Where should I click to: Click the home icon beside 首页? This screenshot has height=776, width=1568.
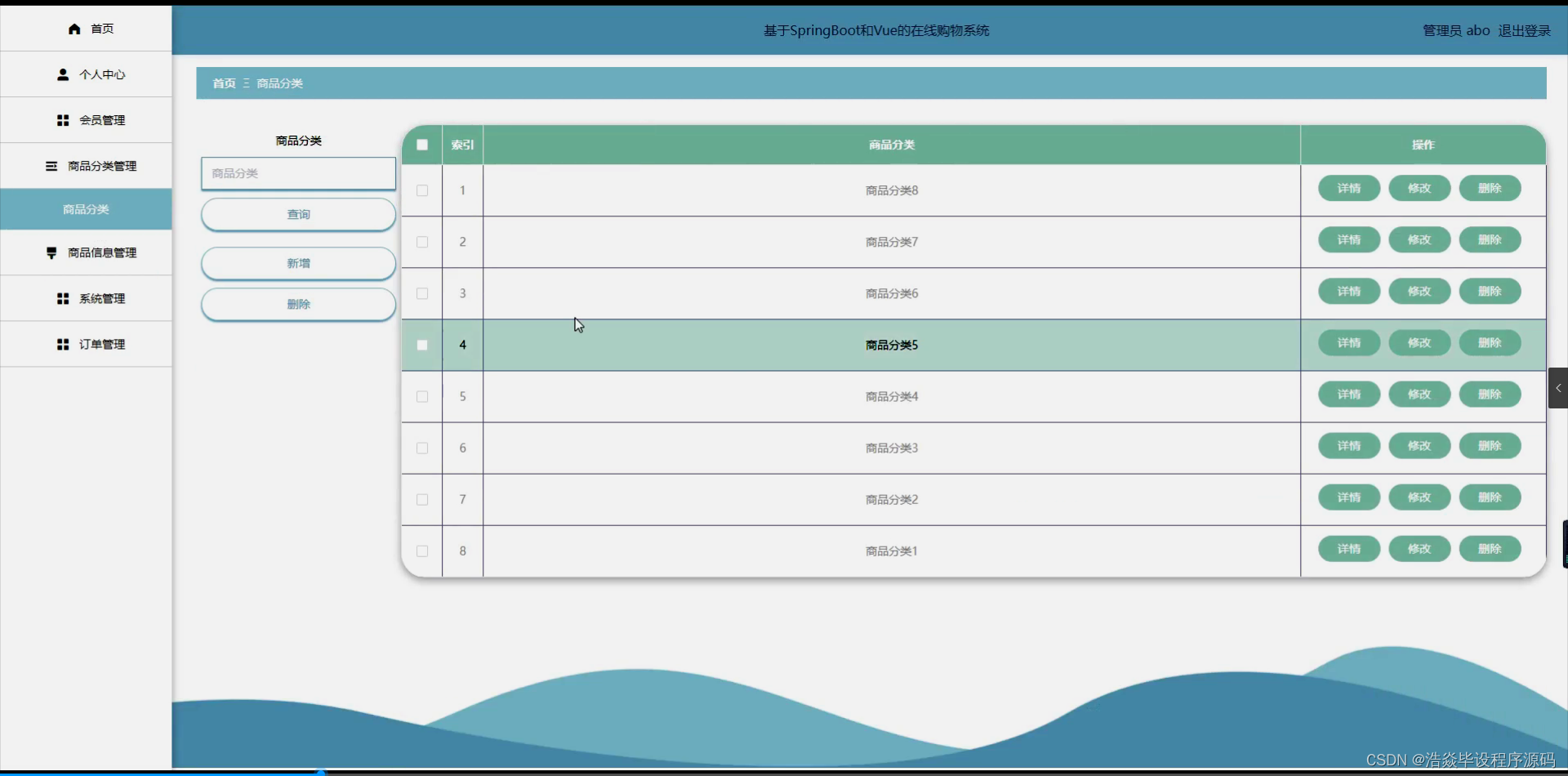click(x=73, y=29)
